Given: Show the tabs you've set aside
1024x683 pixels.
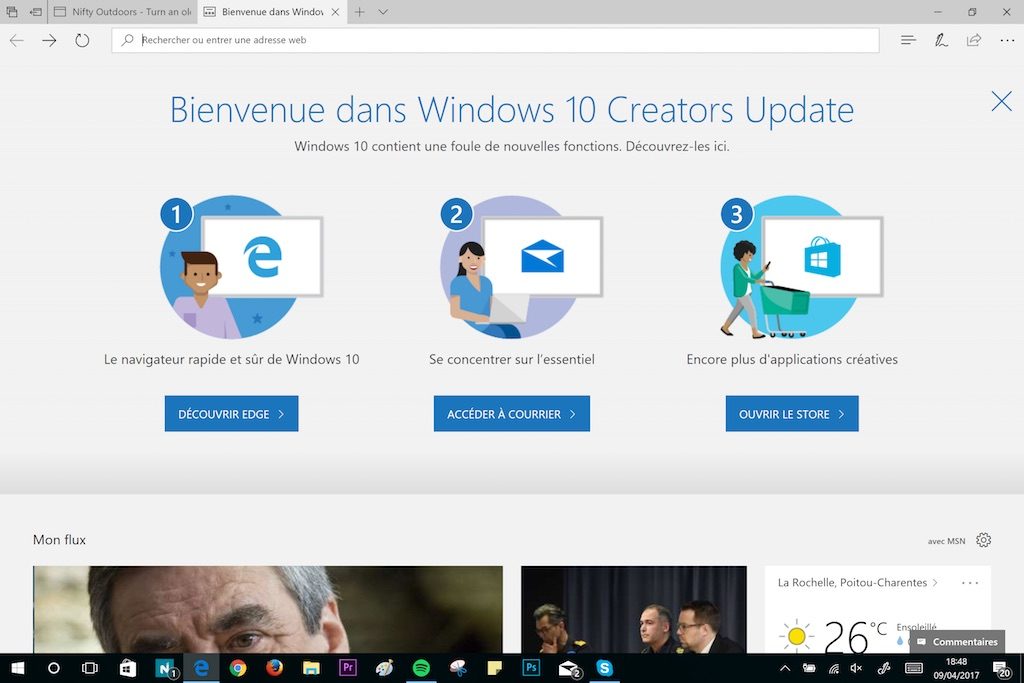Looking at the screenshot, I should [12, 12].
